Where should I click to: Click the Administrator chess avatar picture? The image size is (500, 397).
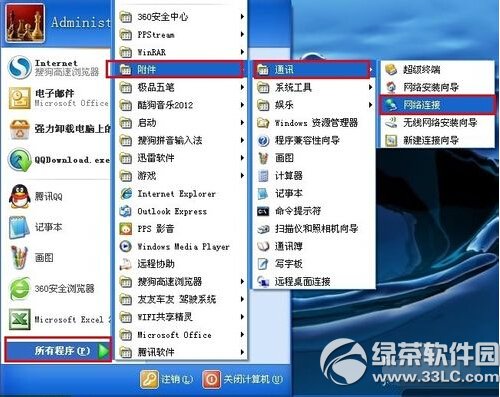(x=25, y=24)
